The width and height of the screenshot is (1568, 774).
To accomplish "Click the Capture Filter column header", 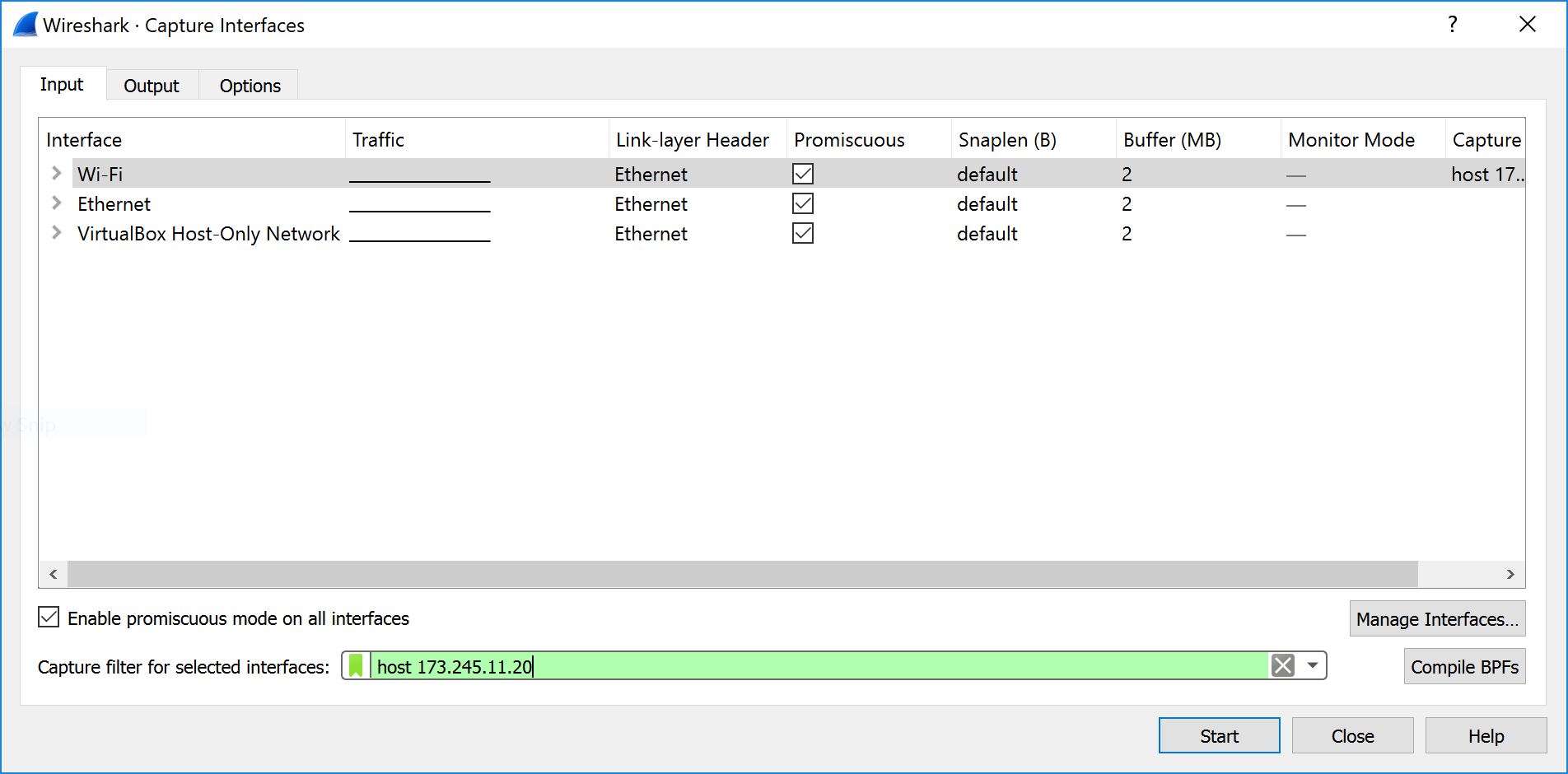I will [1486, 139].
